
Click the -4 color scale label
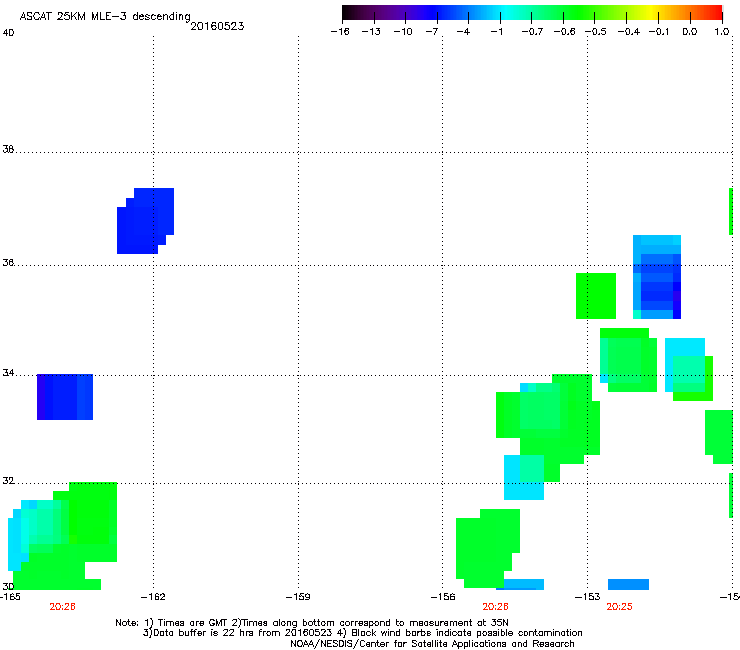tap(463, 32)
